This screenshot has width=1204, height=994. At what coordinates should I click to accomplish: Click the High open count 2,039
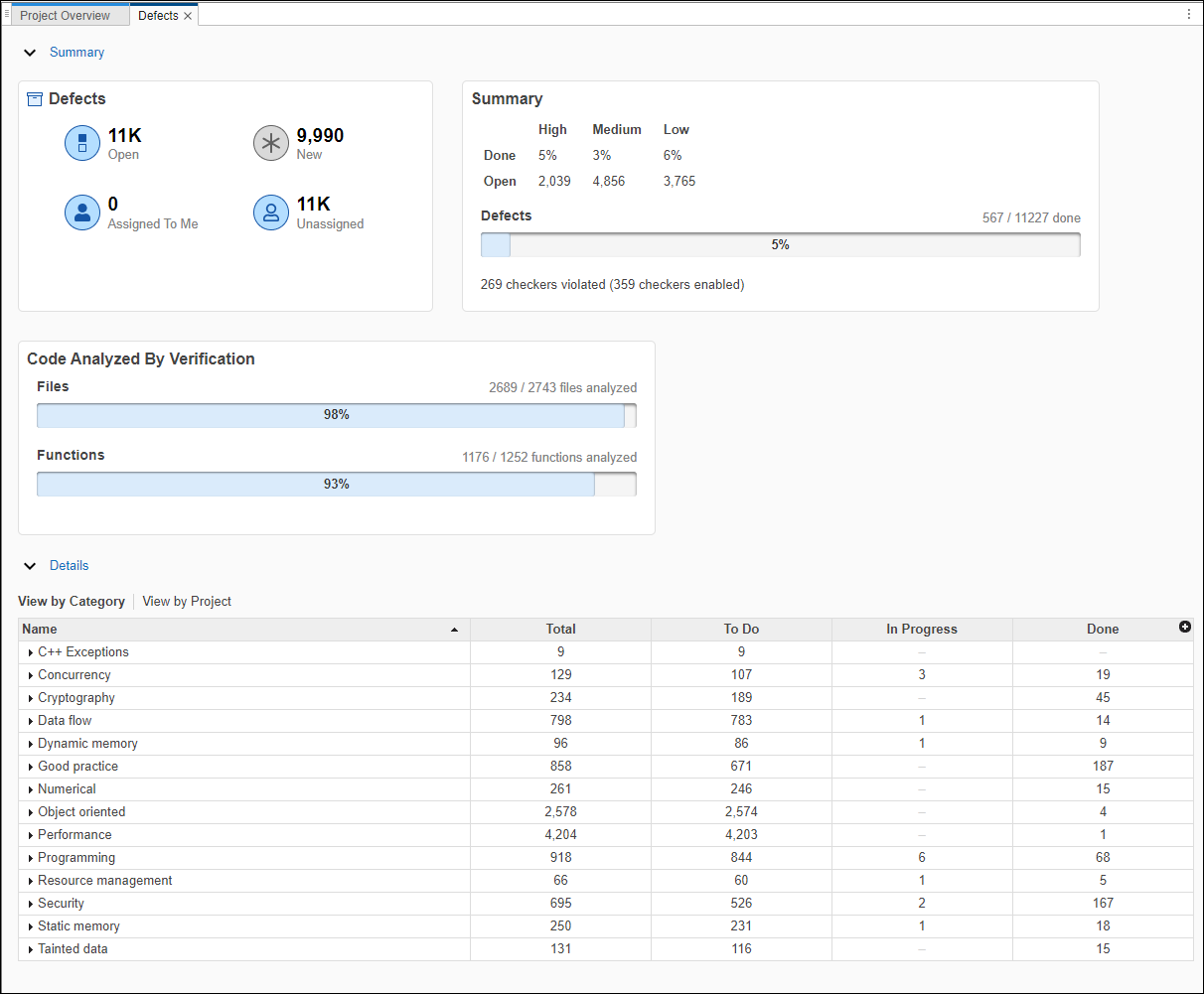pos(554,182)
